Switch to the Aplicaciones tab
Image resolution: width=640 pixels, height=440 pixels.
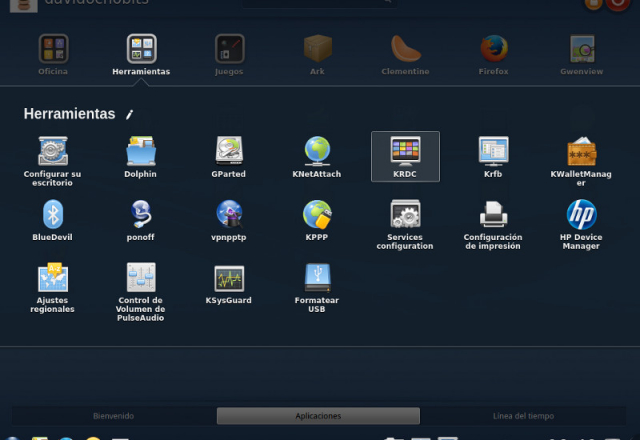[318, 416]
